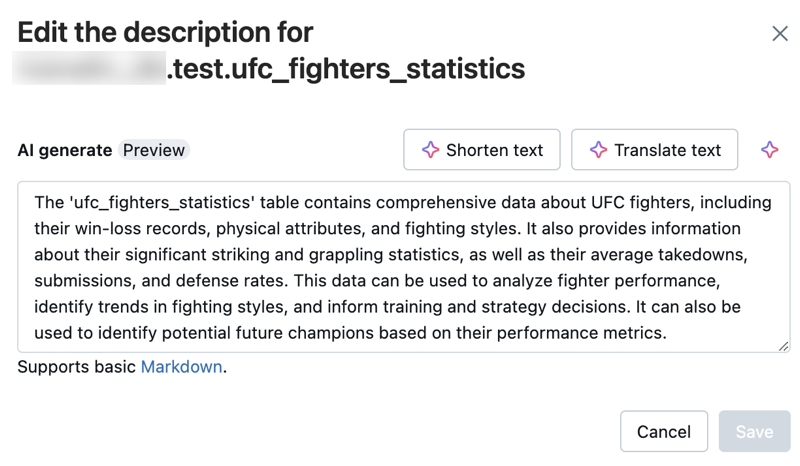
Task: Click the Preview badge
Action: click(x=154, y=150)
